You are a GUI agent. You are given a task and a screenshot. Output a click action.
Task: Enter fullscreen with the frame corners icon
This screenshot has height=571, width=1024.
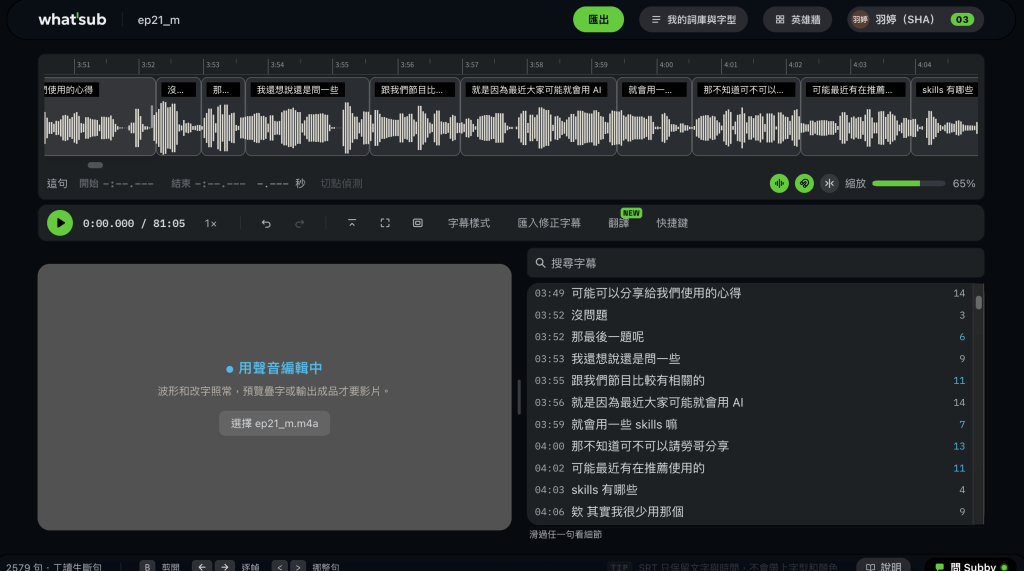(385, 223)
